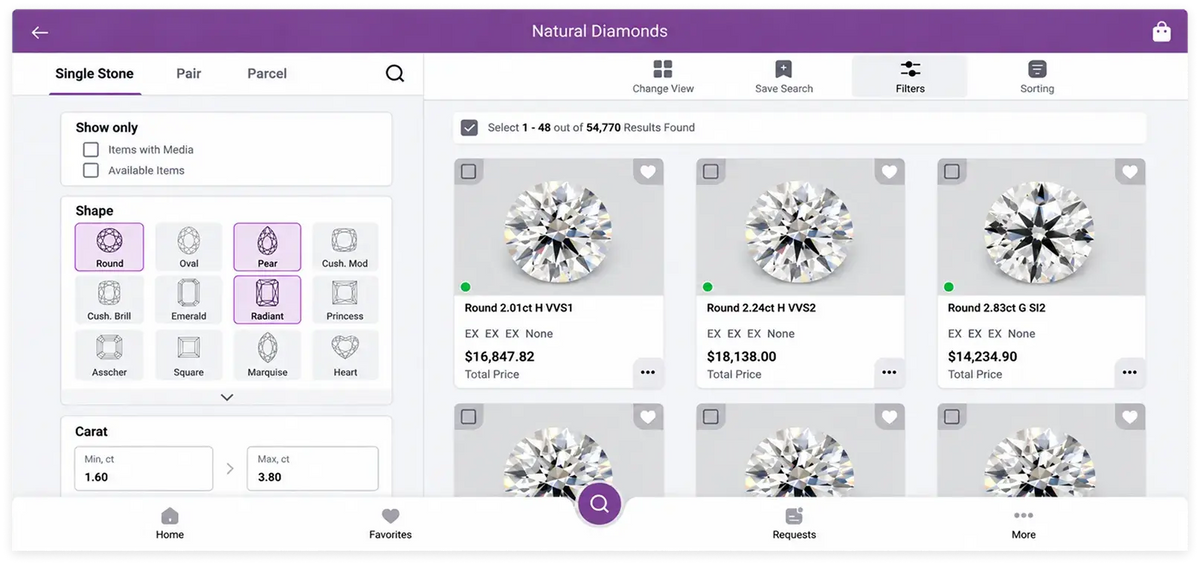
Task: Open More in bottom navigation
Action: pos(1023,524)
